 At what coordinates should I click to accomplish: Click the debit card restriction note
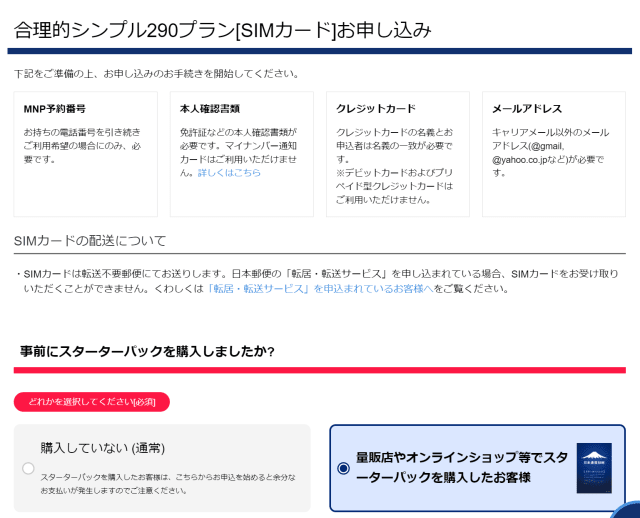(x=394, y=186)
